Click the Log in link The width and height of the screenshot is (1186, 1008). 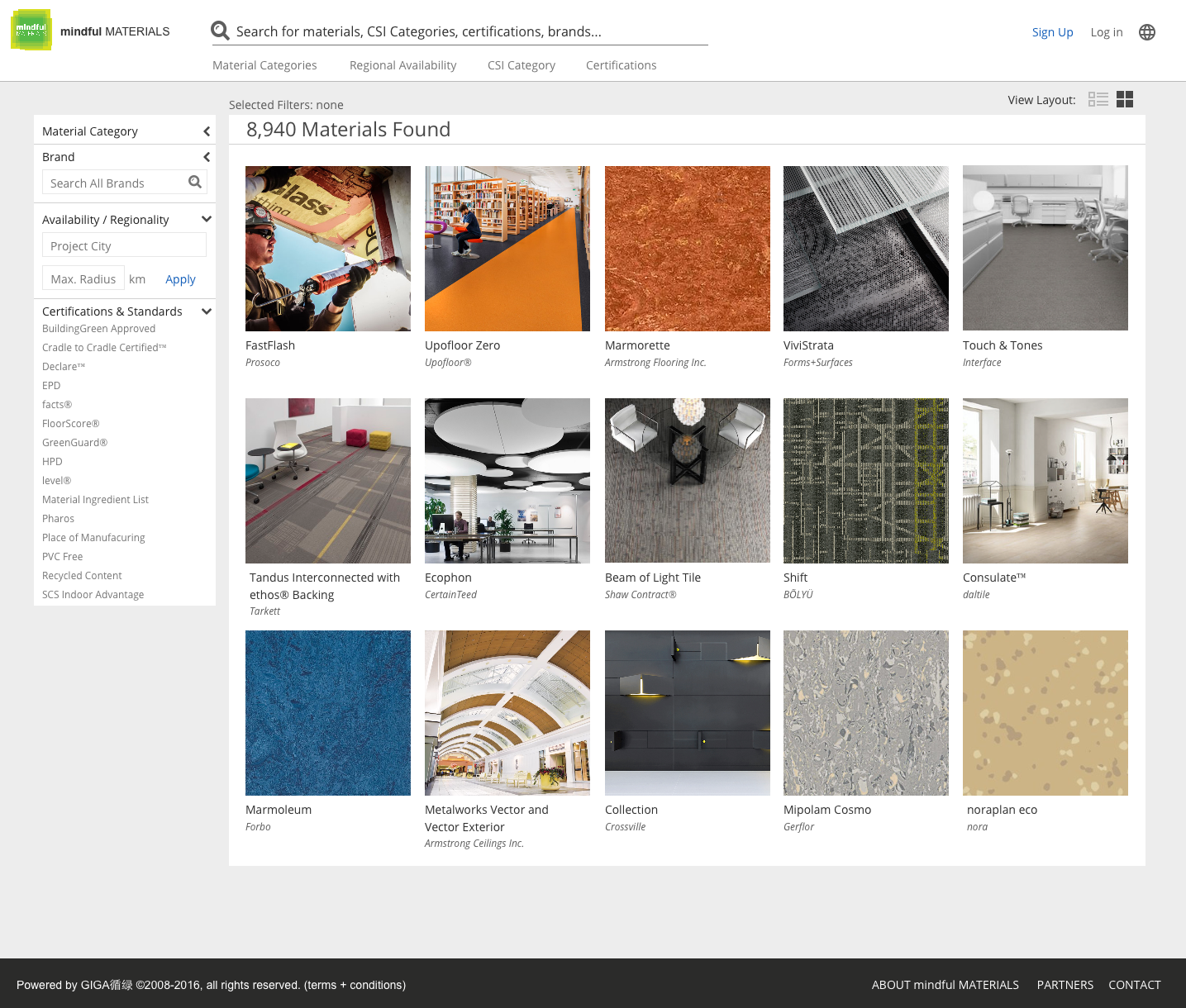(1107, 32)
